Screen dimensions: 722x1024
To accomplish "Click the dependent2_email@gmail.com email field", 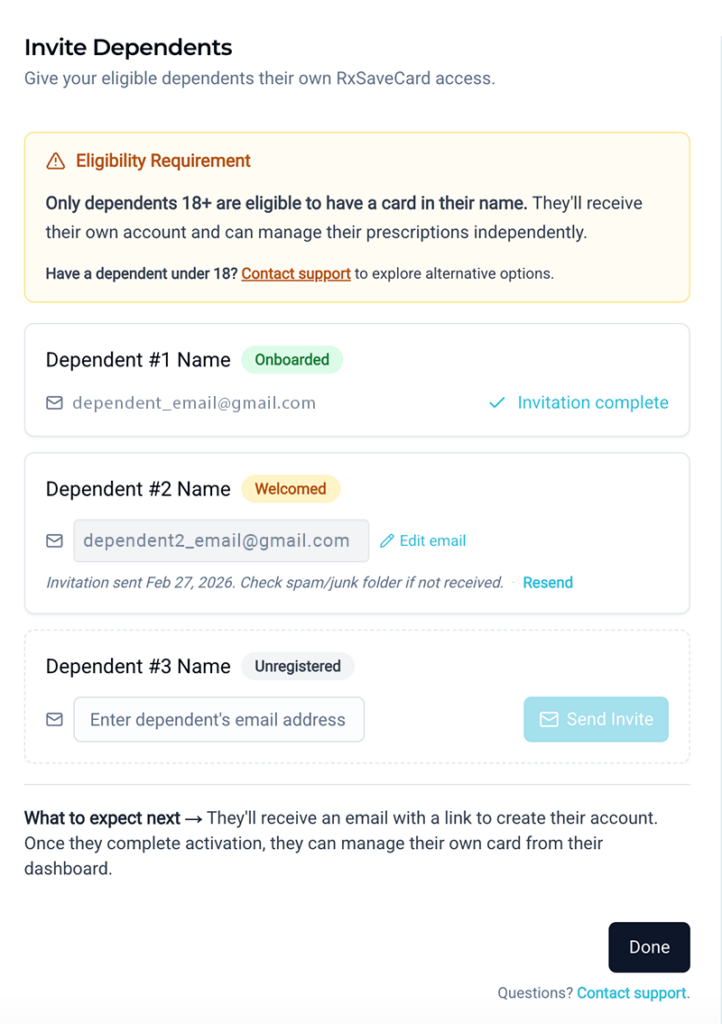I will 221,541.
